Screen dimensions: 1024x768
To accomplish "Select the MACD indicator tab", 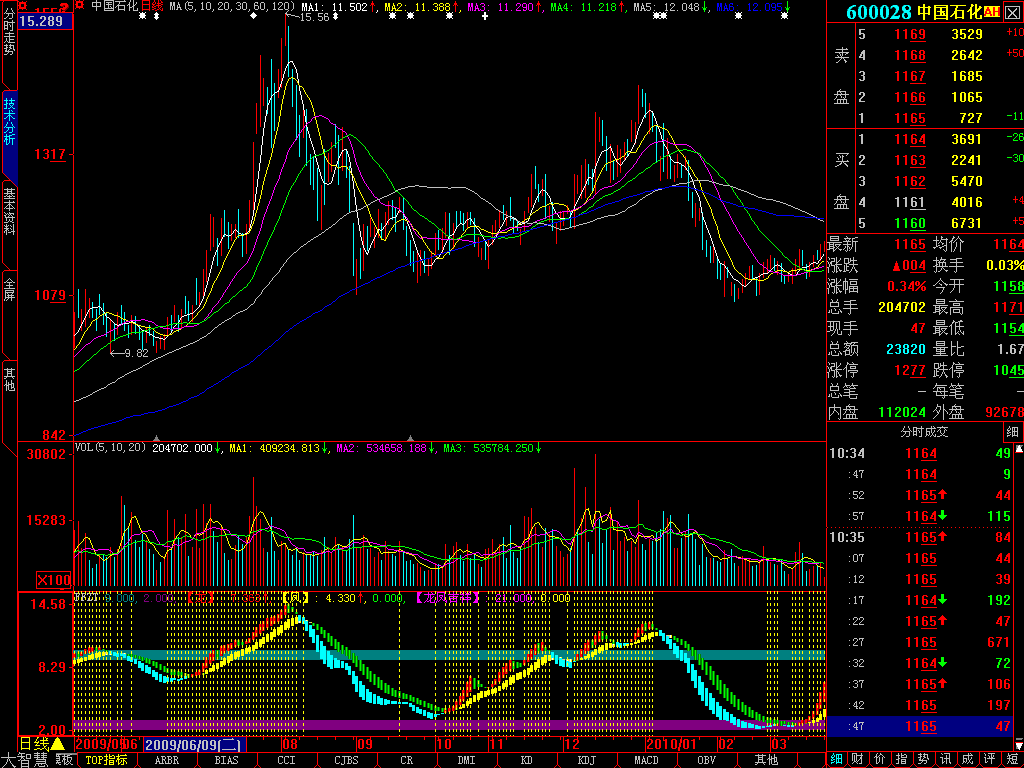I will tap(645, 760).
